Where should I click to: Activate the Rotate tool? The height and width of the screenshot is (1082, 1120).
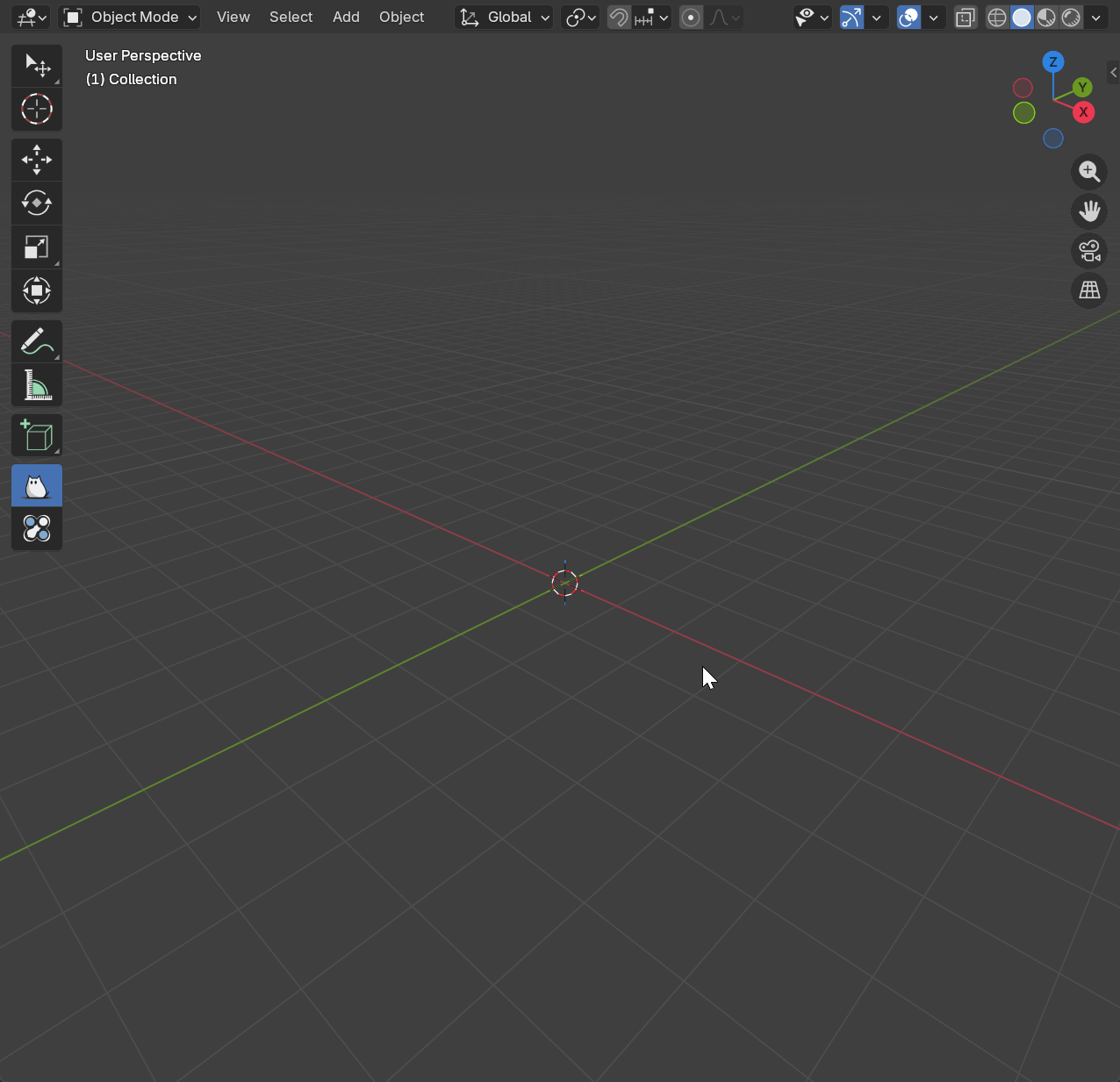point(36,203)
